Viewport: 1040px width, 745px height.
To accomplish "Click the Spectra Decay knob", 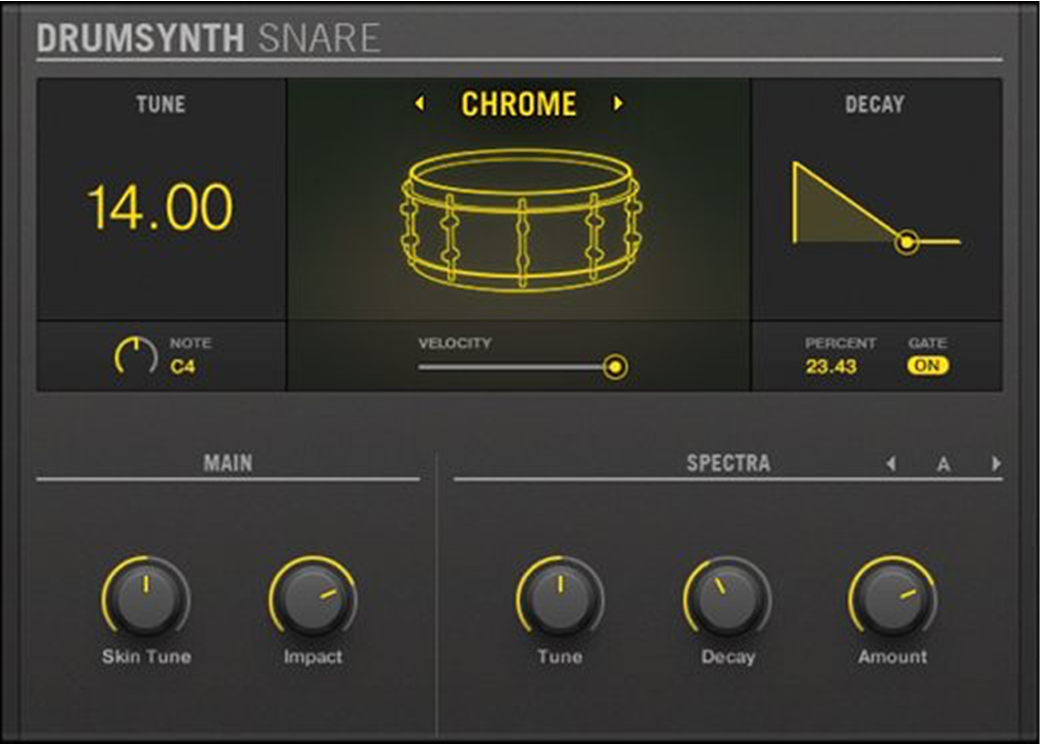I will pos(728,598).
